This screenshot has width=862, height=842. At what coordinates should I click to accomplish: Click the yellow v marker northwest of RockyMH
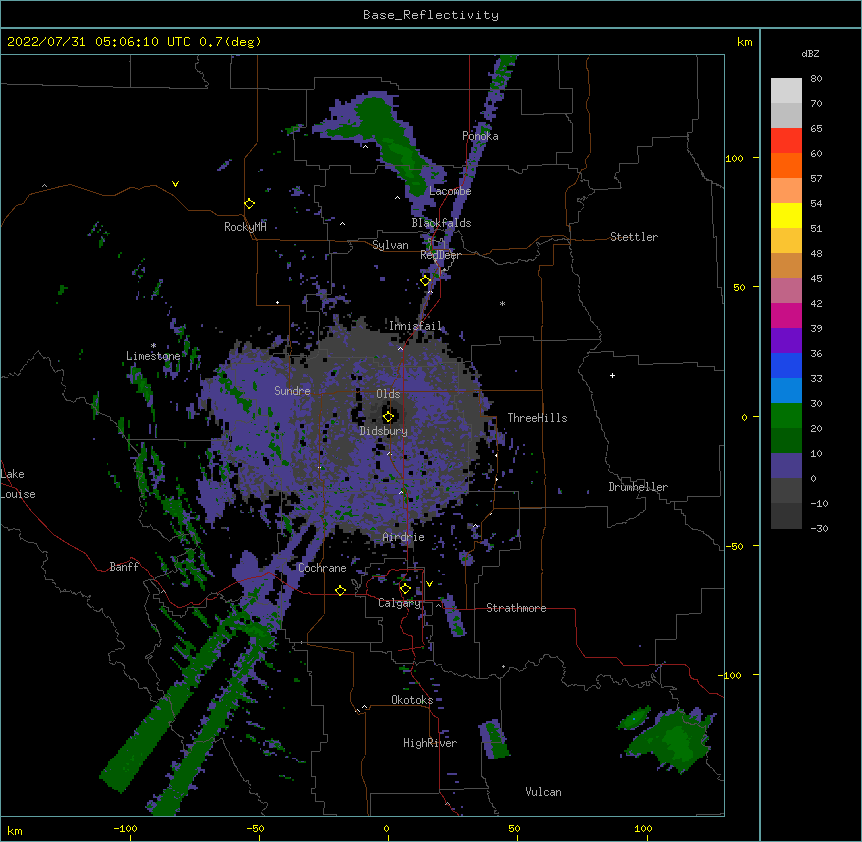175,184
